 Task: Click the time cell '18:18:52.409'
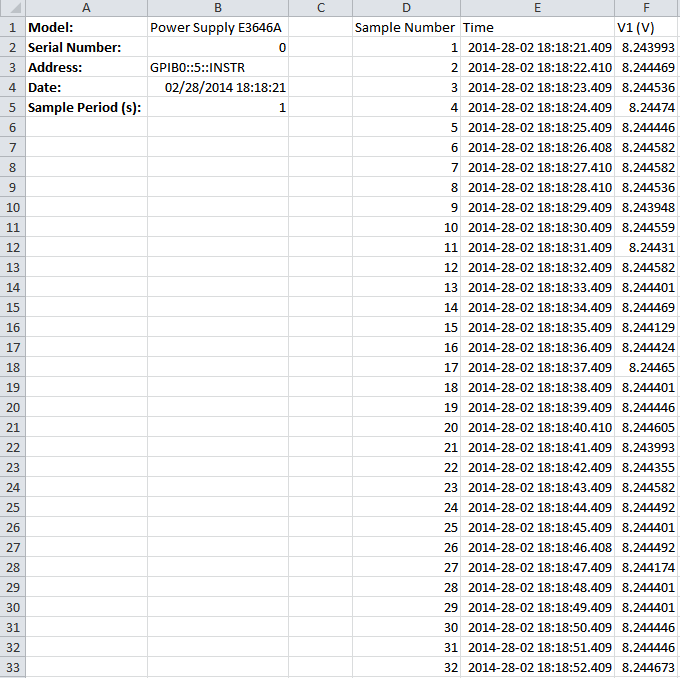coord(537,667)
